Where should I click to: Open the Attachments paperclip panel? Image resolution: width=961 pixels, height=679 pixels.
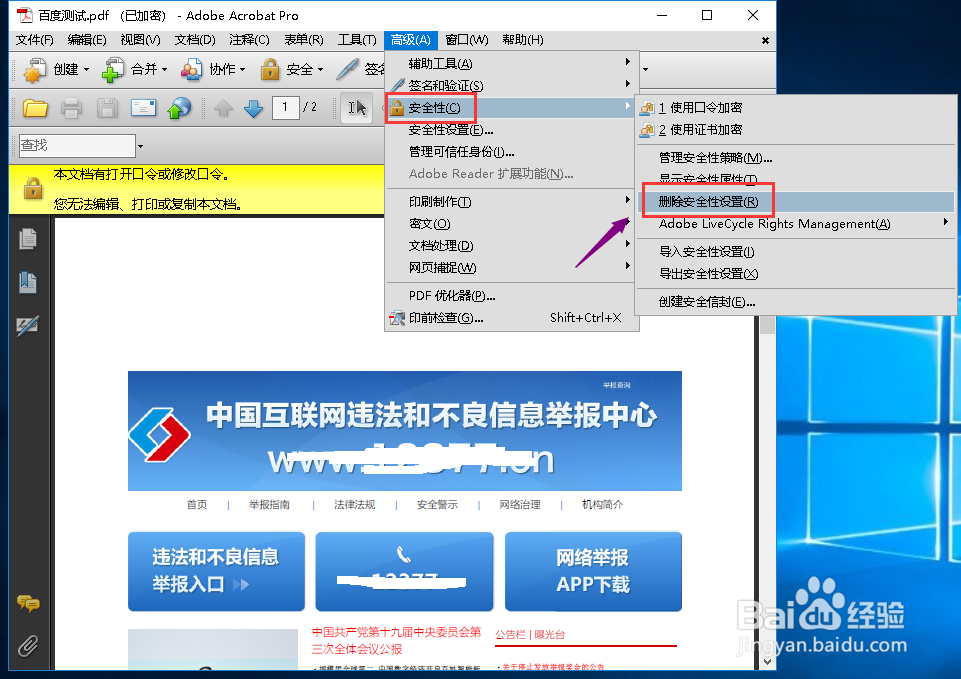pyautogui.click(x=28, y=646)
